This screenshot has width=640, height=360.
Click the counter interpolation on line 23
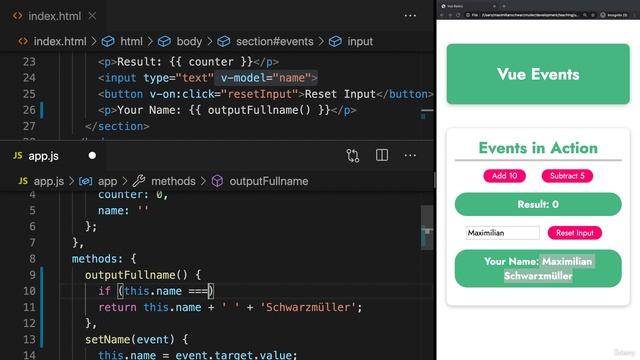(x=211, y=62)
